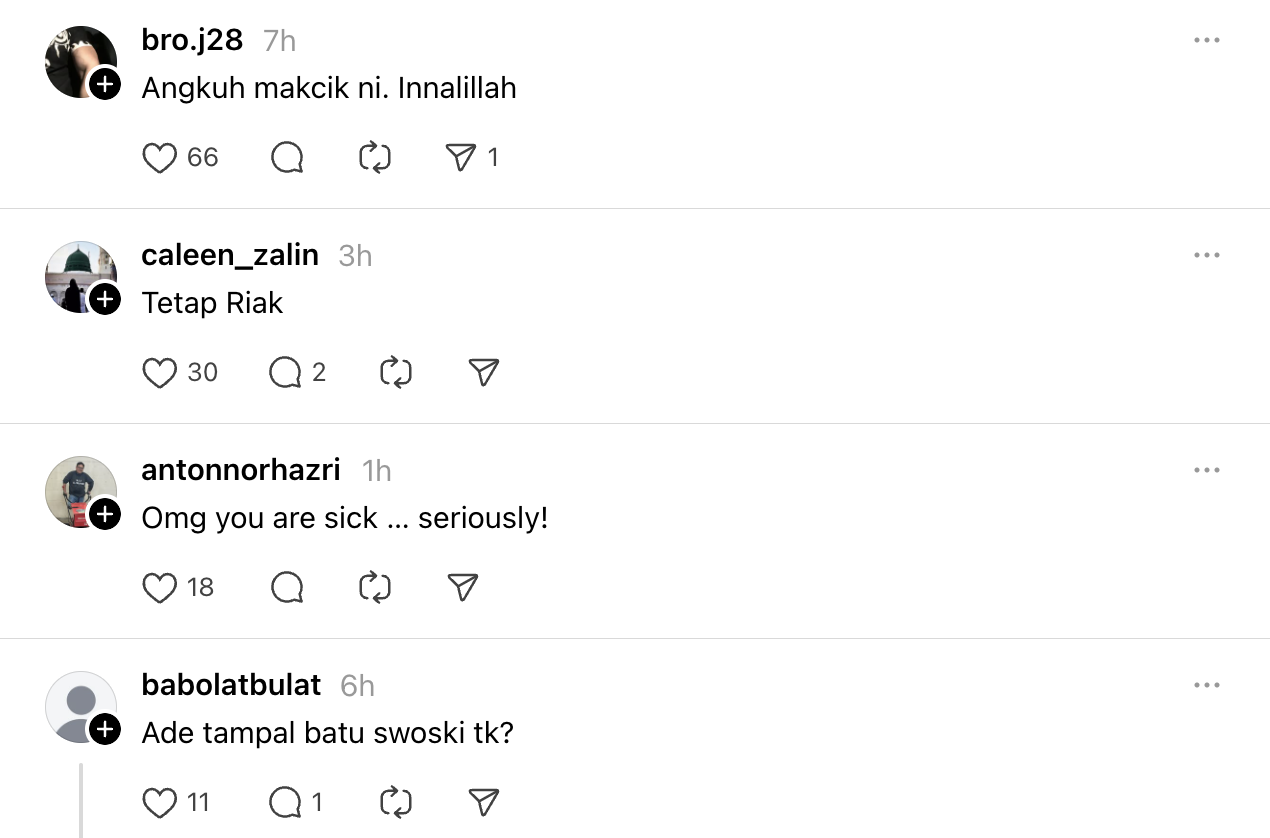This screenshot has height=838, width=1270.
Task: Share babolatbulat's comment via the send icon
Action: pos(484,802)
